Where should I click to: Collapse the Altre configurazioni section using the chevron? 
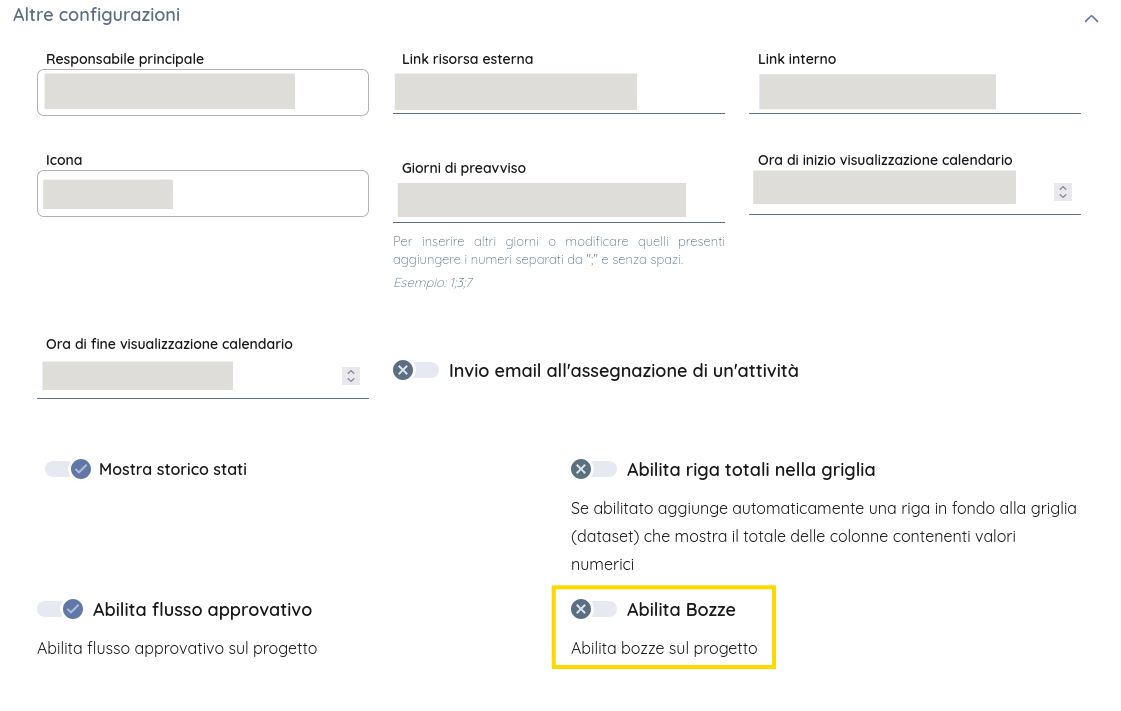click(x=1091, y=17)
